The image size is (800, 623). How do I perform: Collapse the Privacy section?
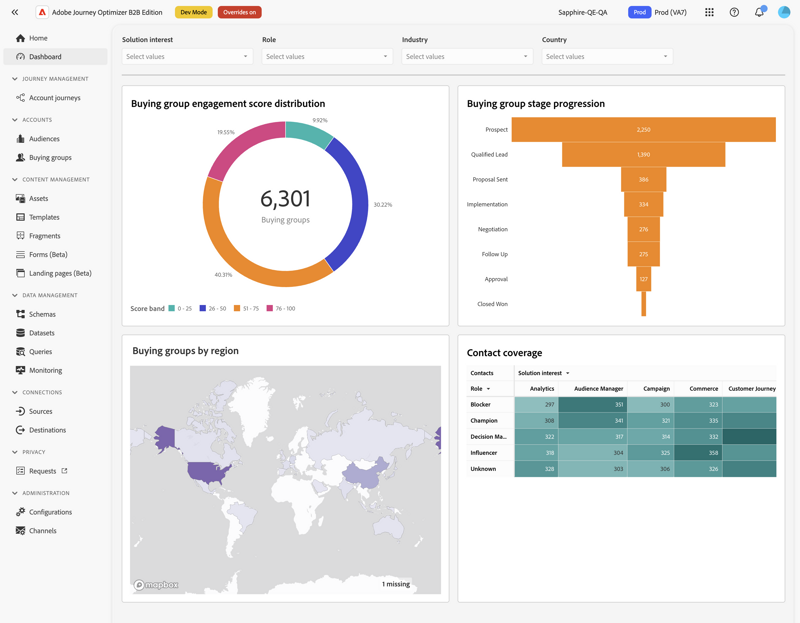click(x=15, y=452)
